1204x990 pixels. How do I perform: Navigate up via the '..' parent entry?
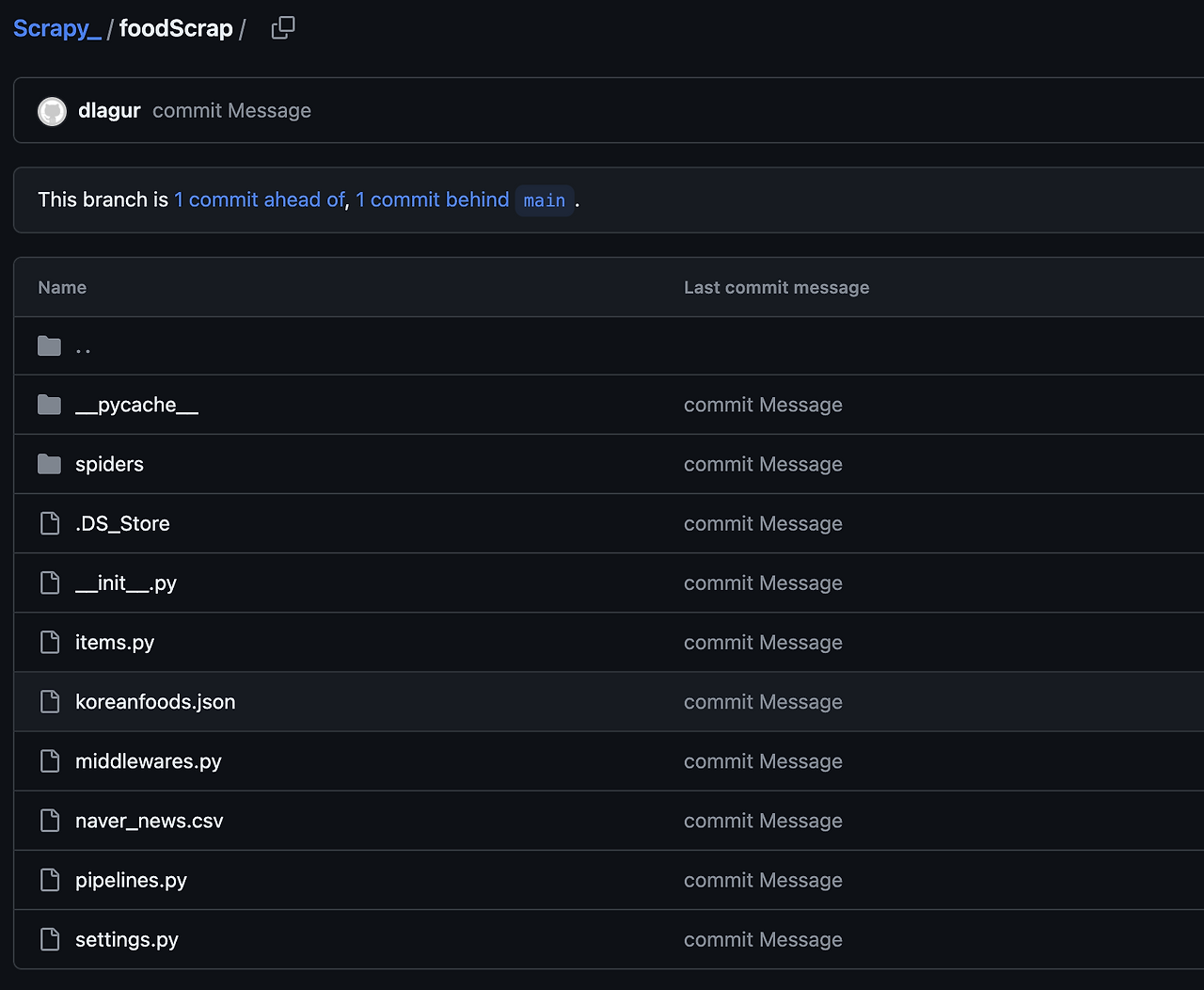point(84,348)
